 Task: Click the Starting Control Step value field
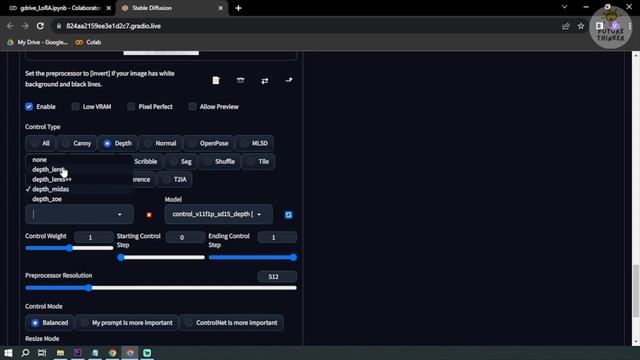pos(185,237)
